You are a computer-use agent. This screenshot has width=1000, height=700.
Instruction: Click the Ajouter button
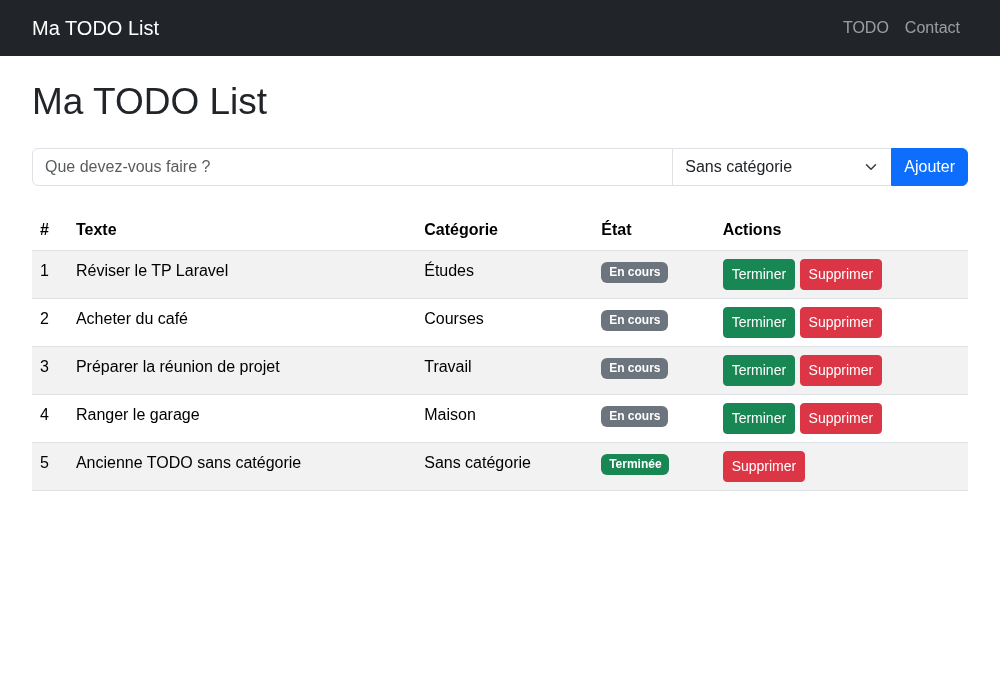click(x=929, y=167)
